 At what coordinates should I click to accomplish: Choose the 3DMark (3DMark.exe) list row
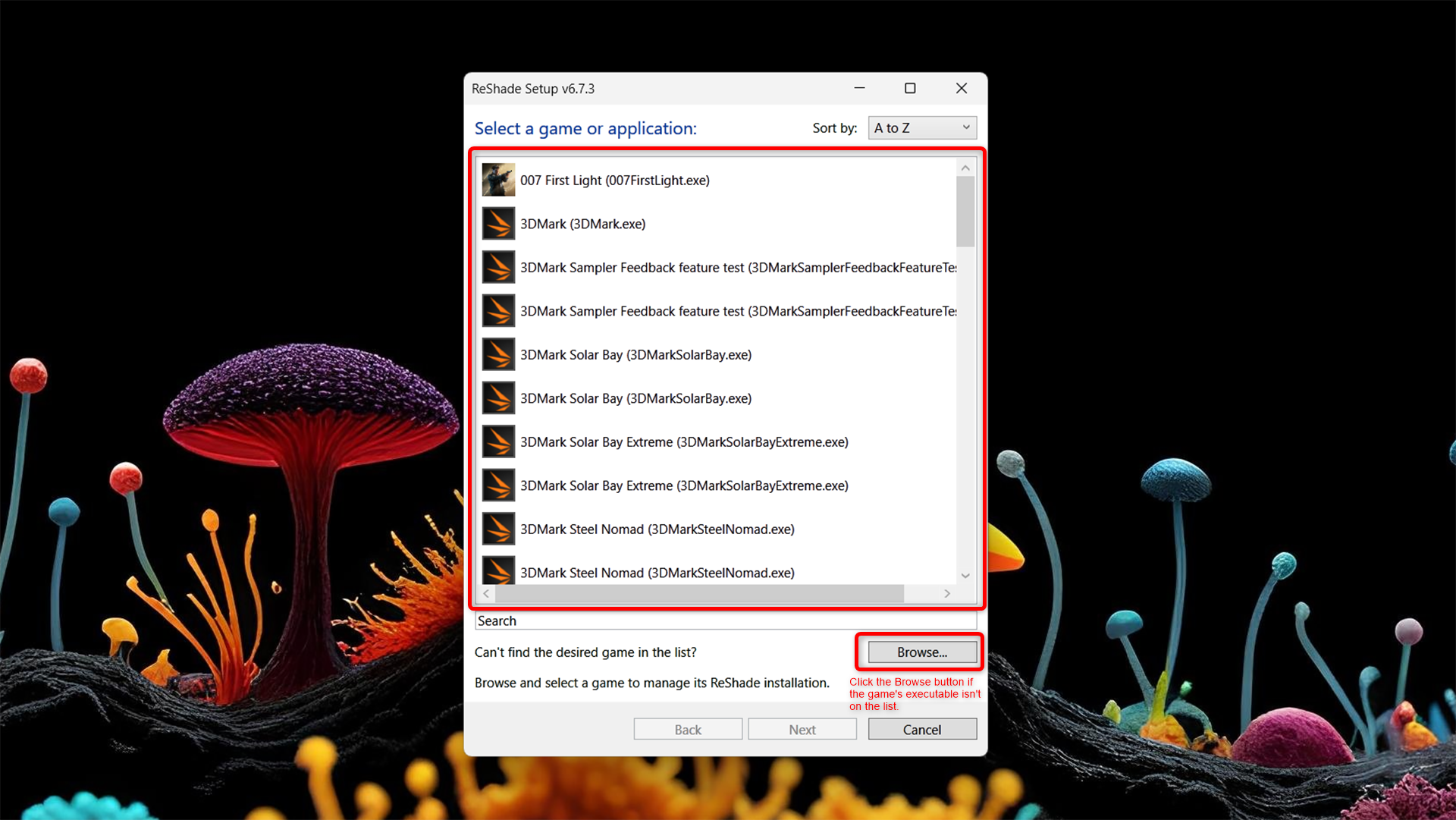tap(717, 224)
